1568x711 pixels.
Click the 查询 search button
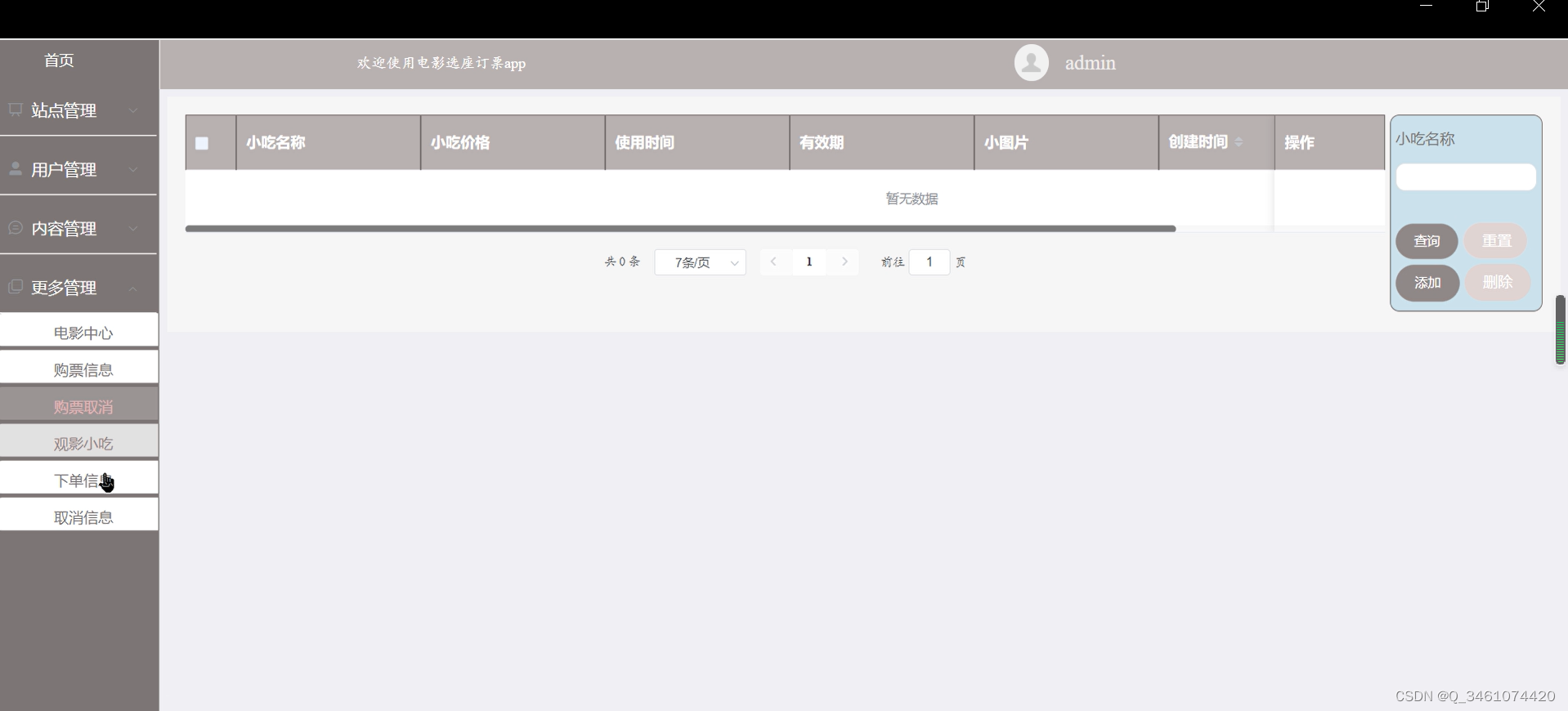[1427, 241]
